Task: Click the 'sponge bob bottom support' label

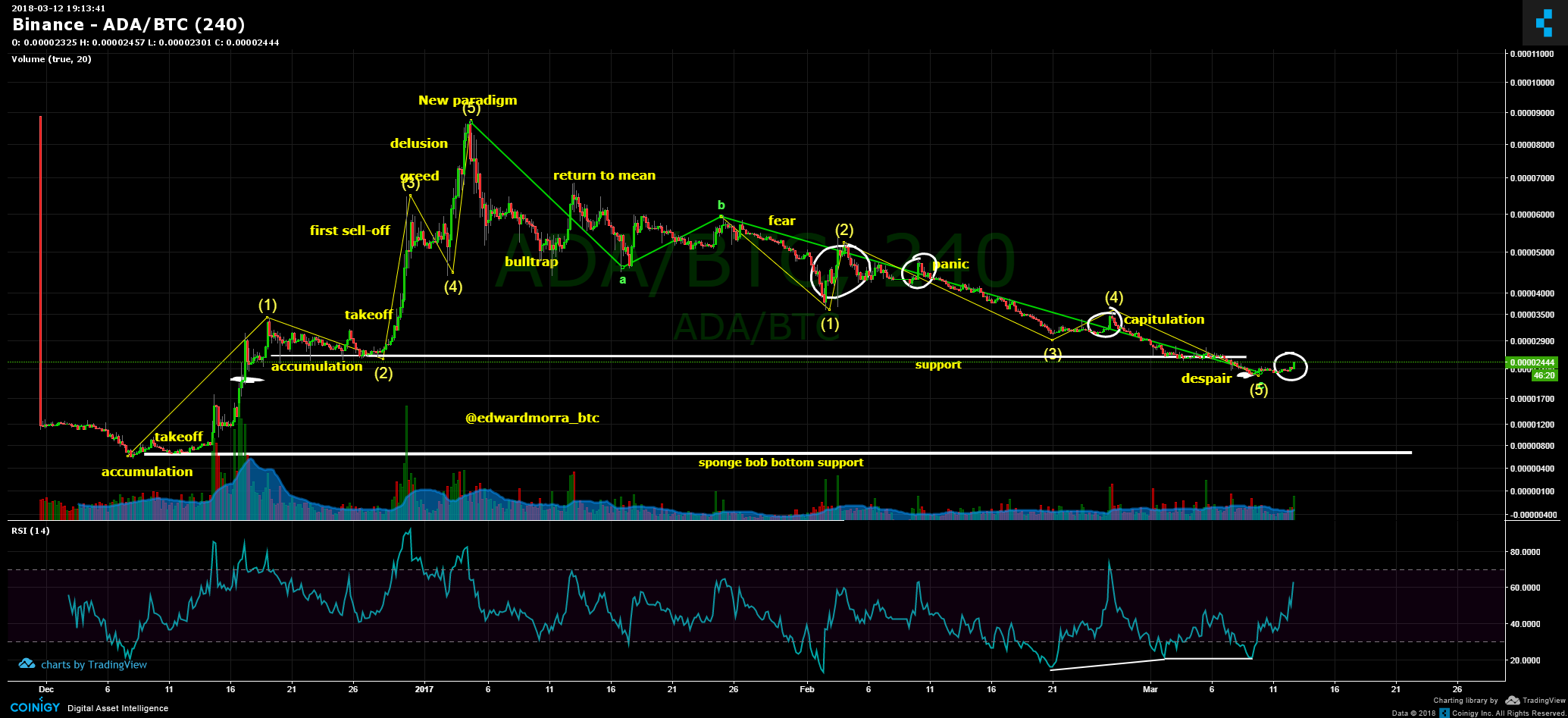Action: 781,462
